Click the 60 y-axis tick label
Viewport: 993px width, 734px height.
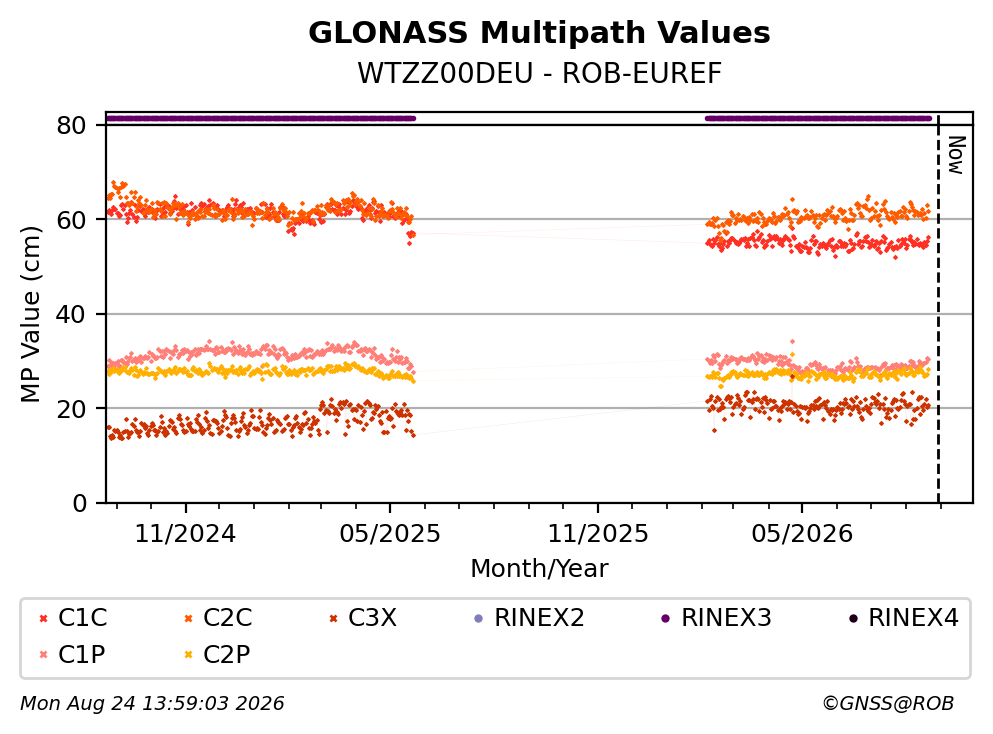pyautogui.click(x=71, y=220)
